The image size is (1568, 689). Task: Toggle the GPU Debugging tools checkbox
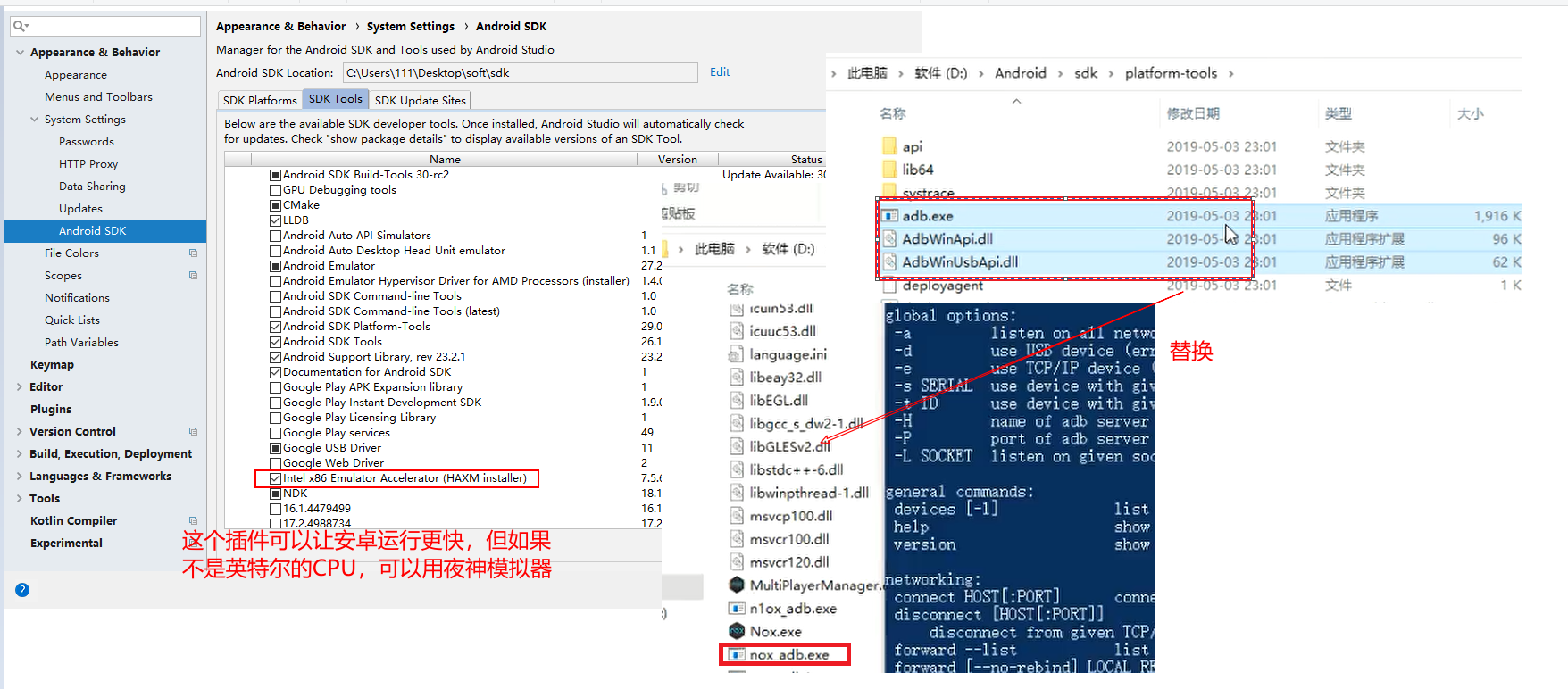276,190
